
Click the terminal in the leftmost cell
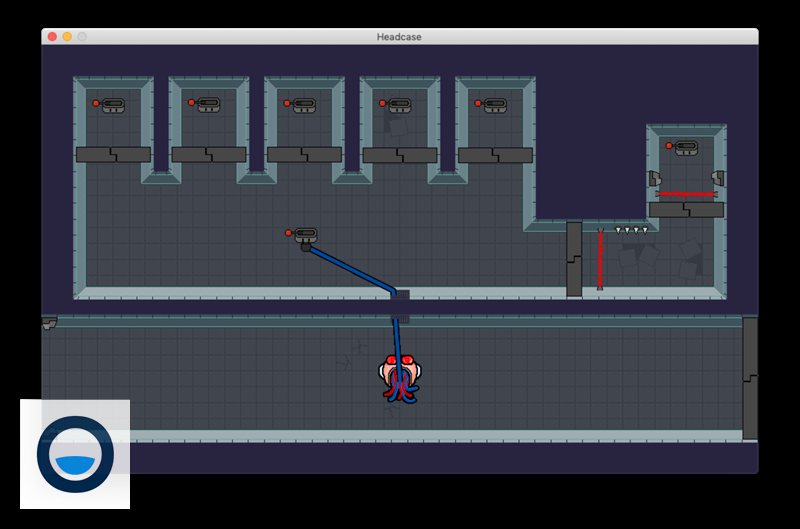pos(109,106)
